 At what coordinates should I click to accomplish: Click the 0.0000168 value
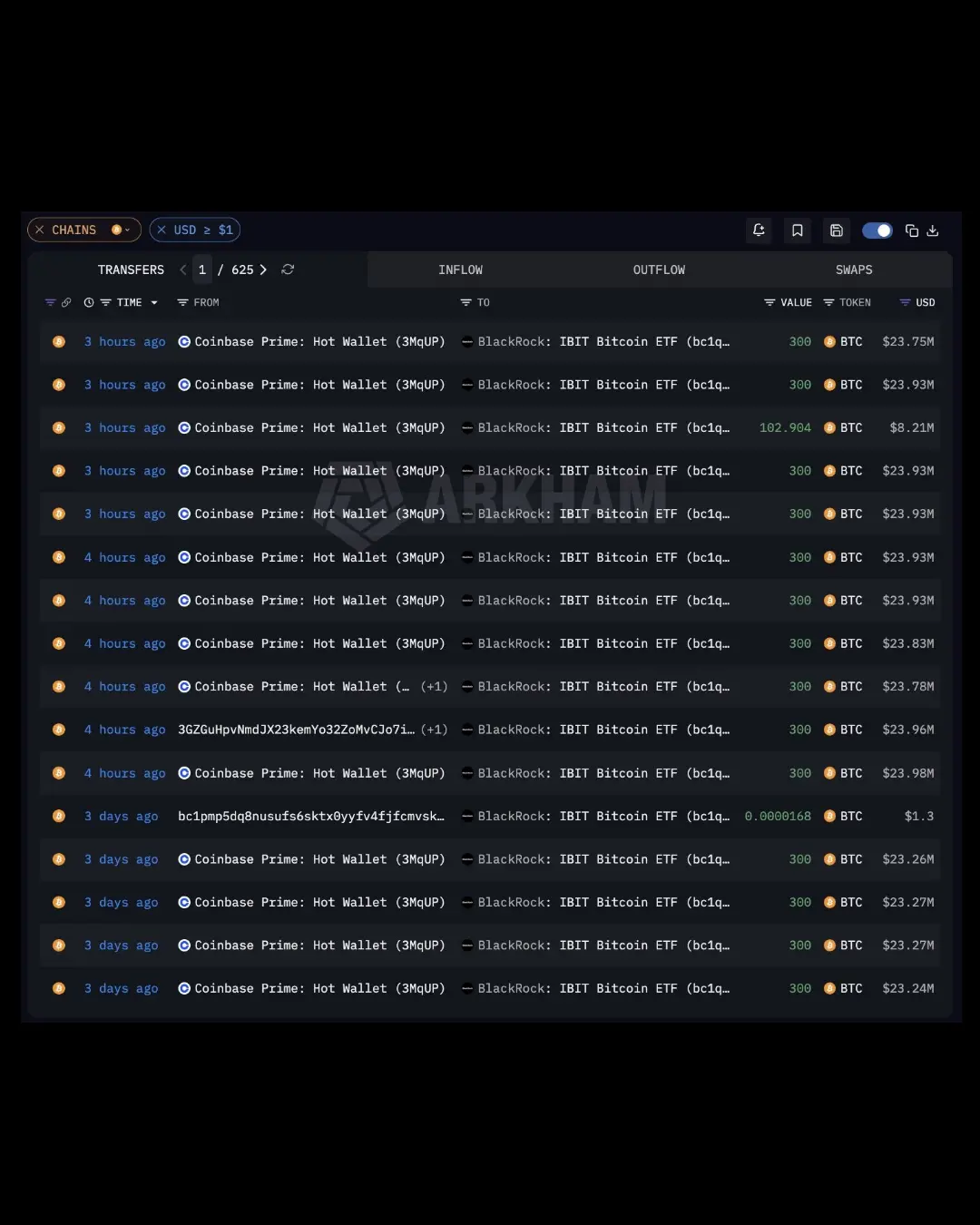click(x=778, y=816)
